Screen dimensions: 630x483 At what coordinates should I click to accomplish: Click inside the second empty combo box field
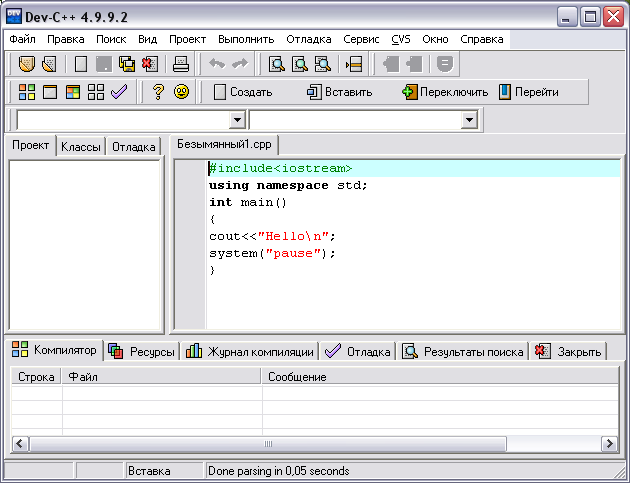[356, 120]
